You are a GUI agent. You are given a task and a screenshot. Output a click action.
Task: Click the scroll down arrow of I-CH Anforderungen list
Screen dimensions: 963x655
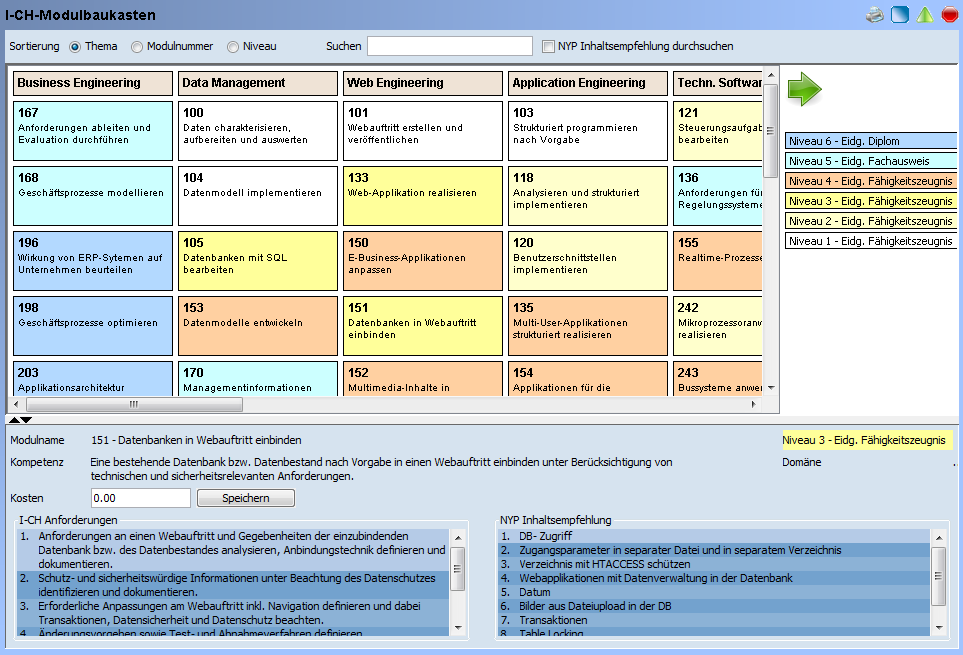coord(458,627)
